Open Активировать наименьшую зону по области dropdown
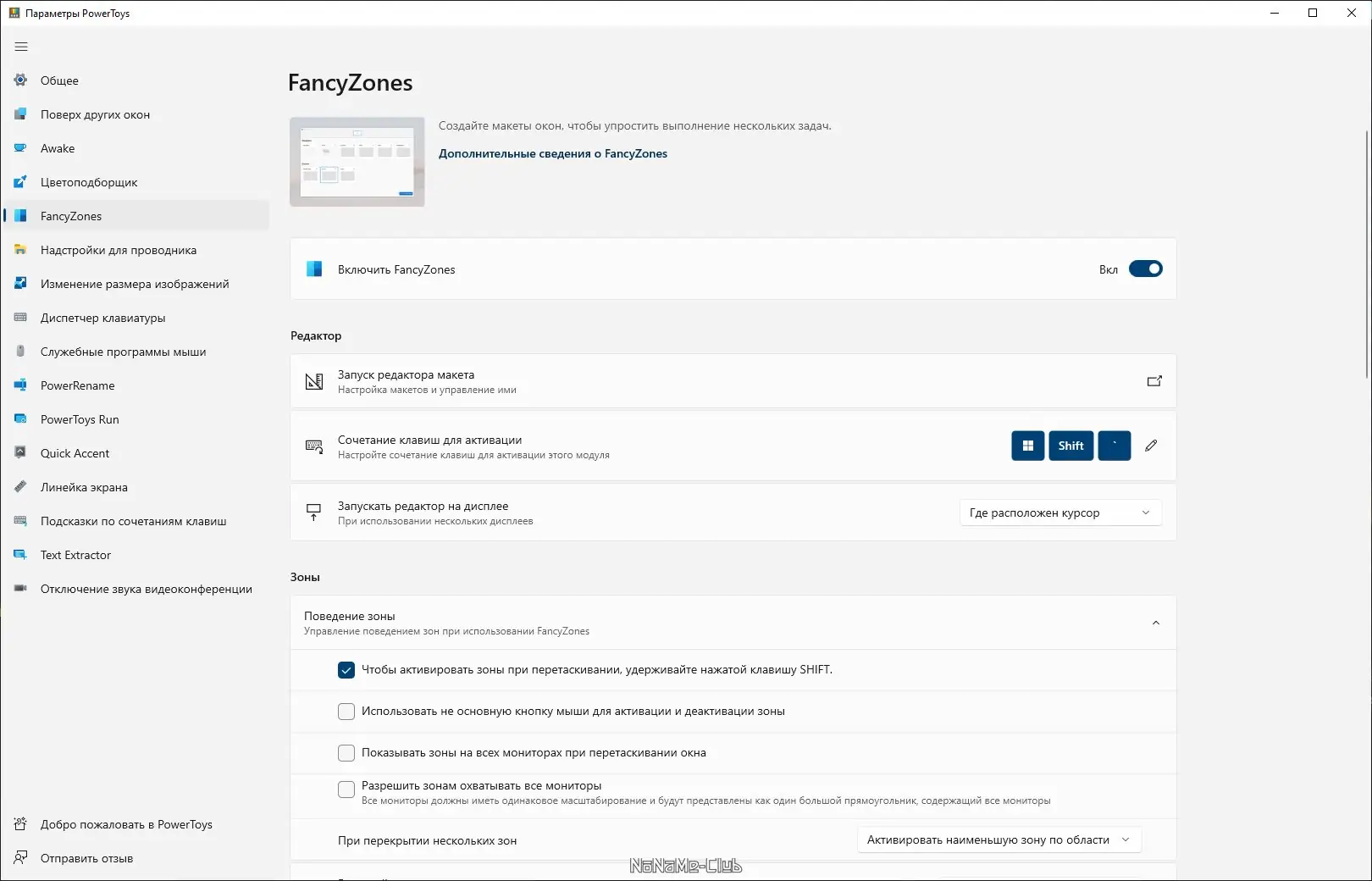The height and width of the screenshot is (881, 1372). point(999,840)
